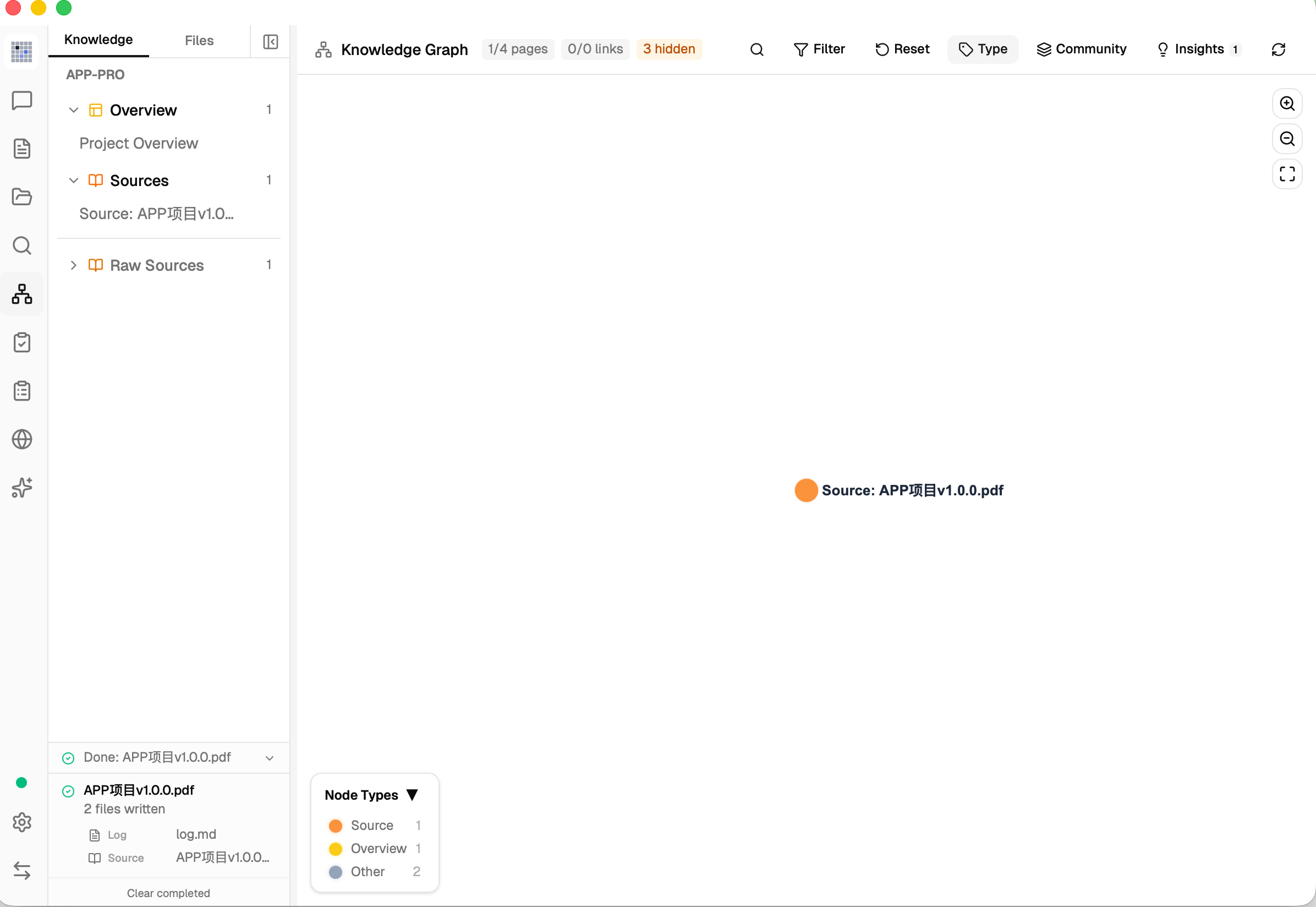The height and width of the screenshot is (907, 1316).
Task: Expand the Raw Sources section
Action: 73,265
